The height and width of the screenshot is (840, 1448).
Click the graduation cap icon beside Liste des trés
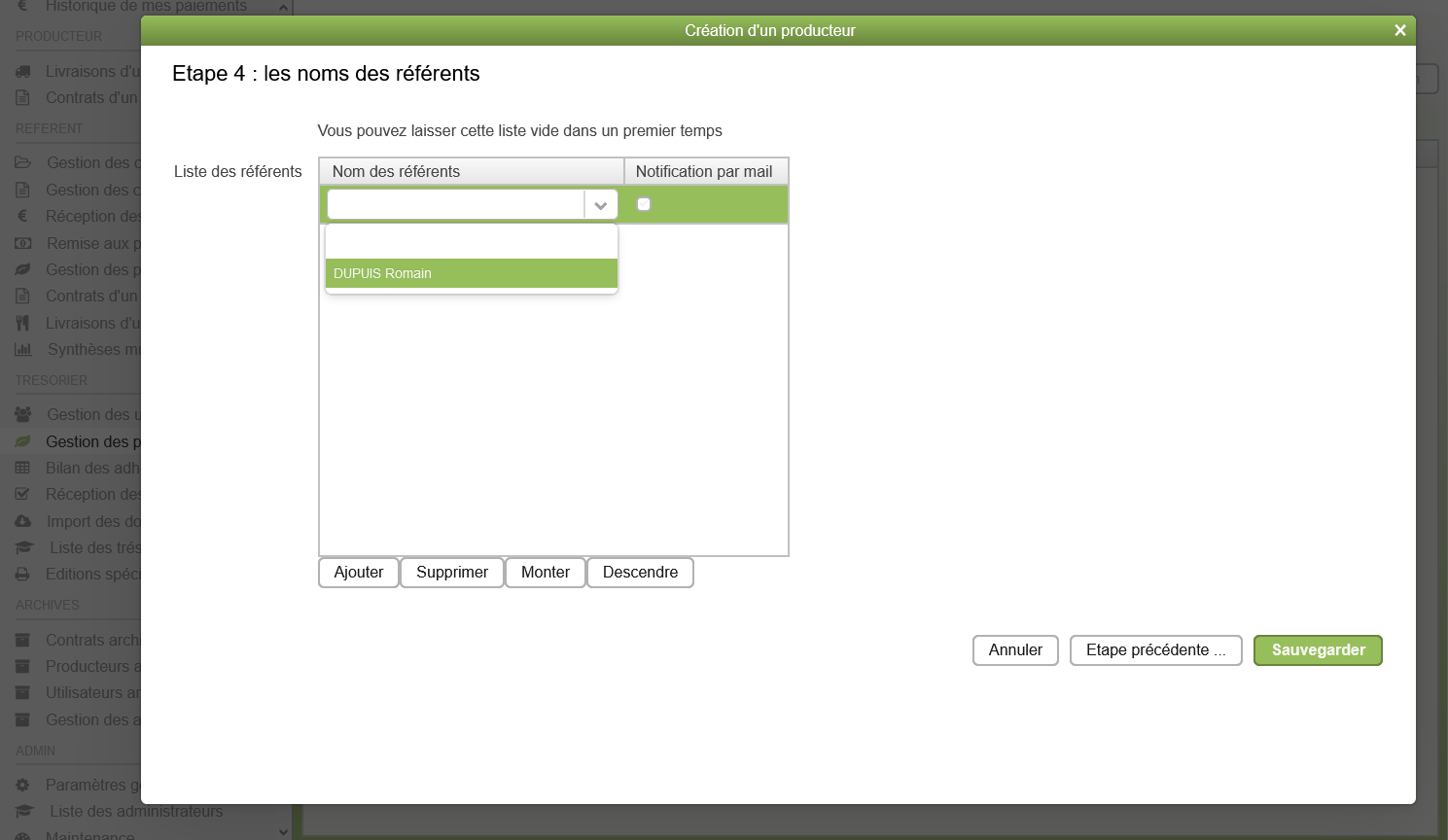pyautogui.click(x=24, y=547)
